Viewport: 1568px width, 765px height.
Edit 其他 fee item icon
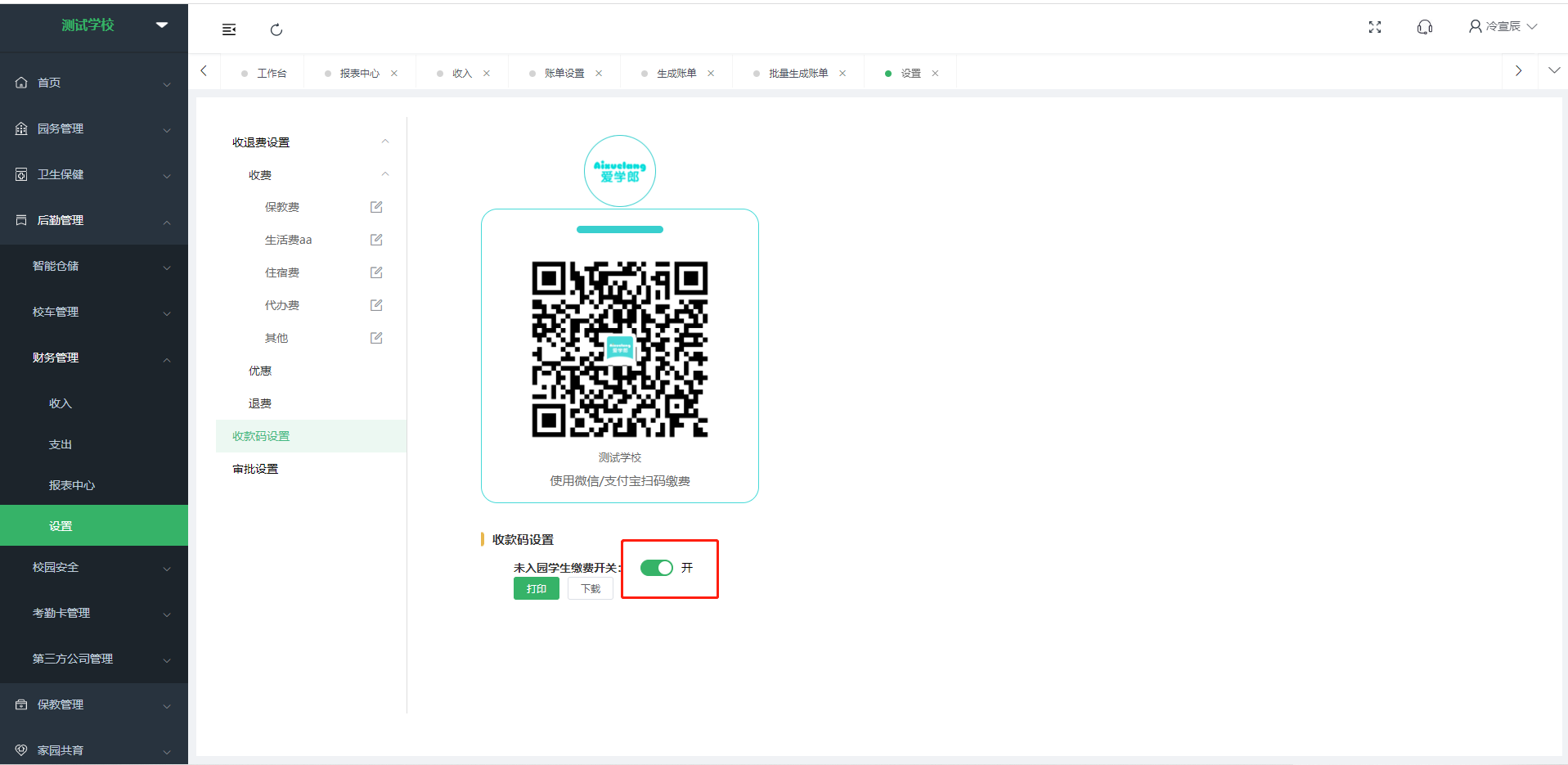(376, 338)
